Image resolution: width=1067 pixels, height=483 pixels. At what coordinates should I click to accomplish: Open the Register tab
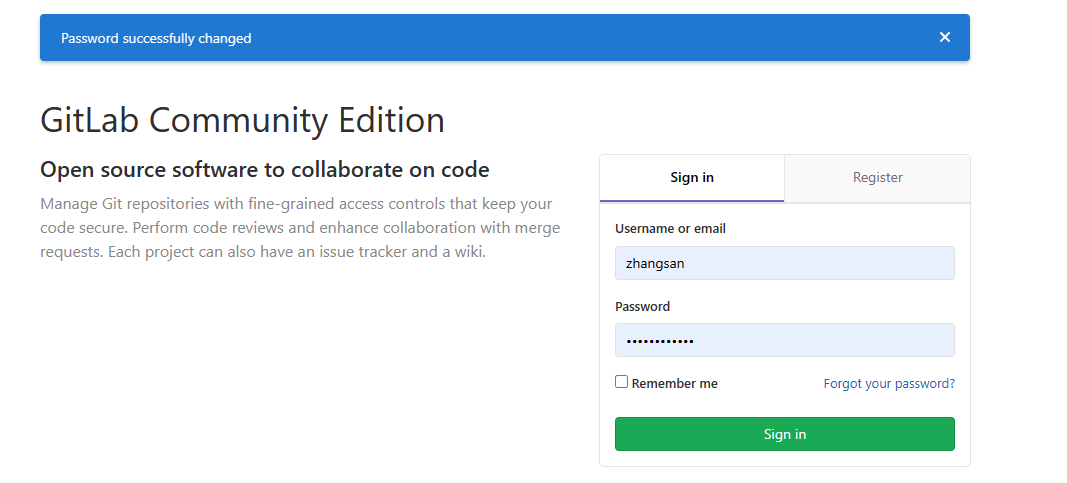pyautogui.click(x=878, y=178)
